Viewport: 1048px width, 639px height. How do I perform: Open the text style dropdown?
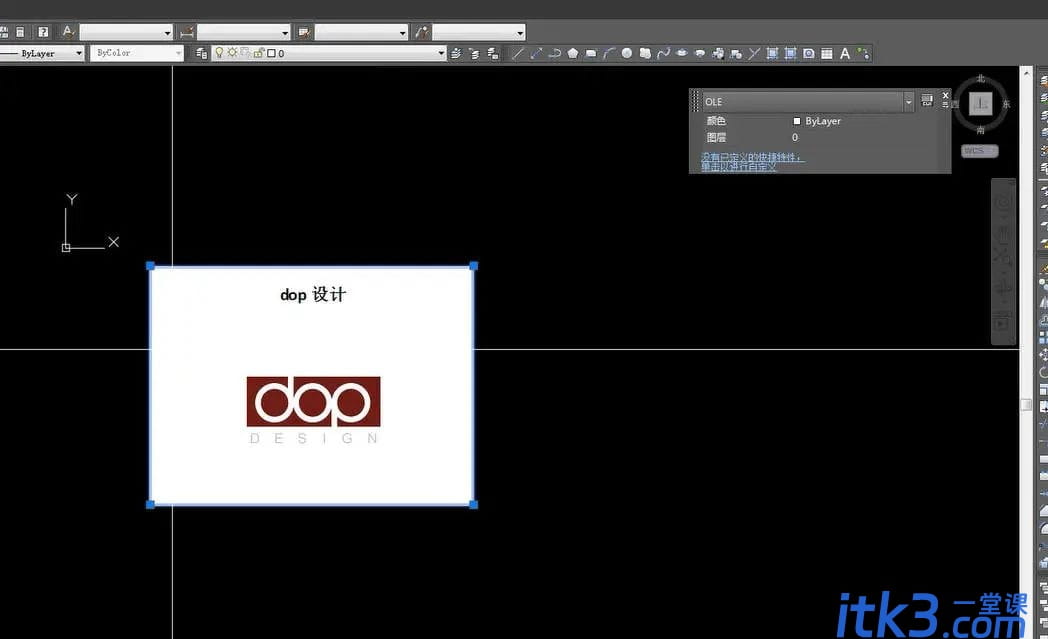point(167,32)
